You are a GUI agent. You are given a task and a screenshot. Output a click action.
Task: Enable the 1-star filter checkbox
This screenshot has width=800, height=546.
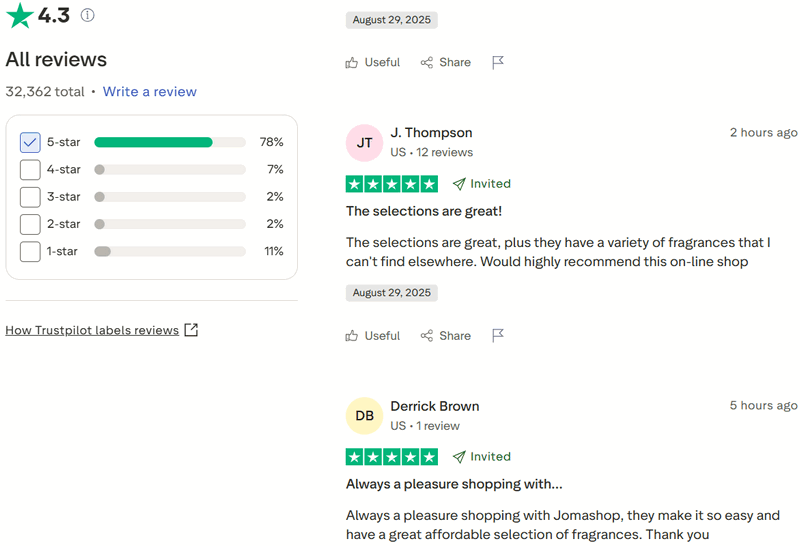click(x=30, y=251)
